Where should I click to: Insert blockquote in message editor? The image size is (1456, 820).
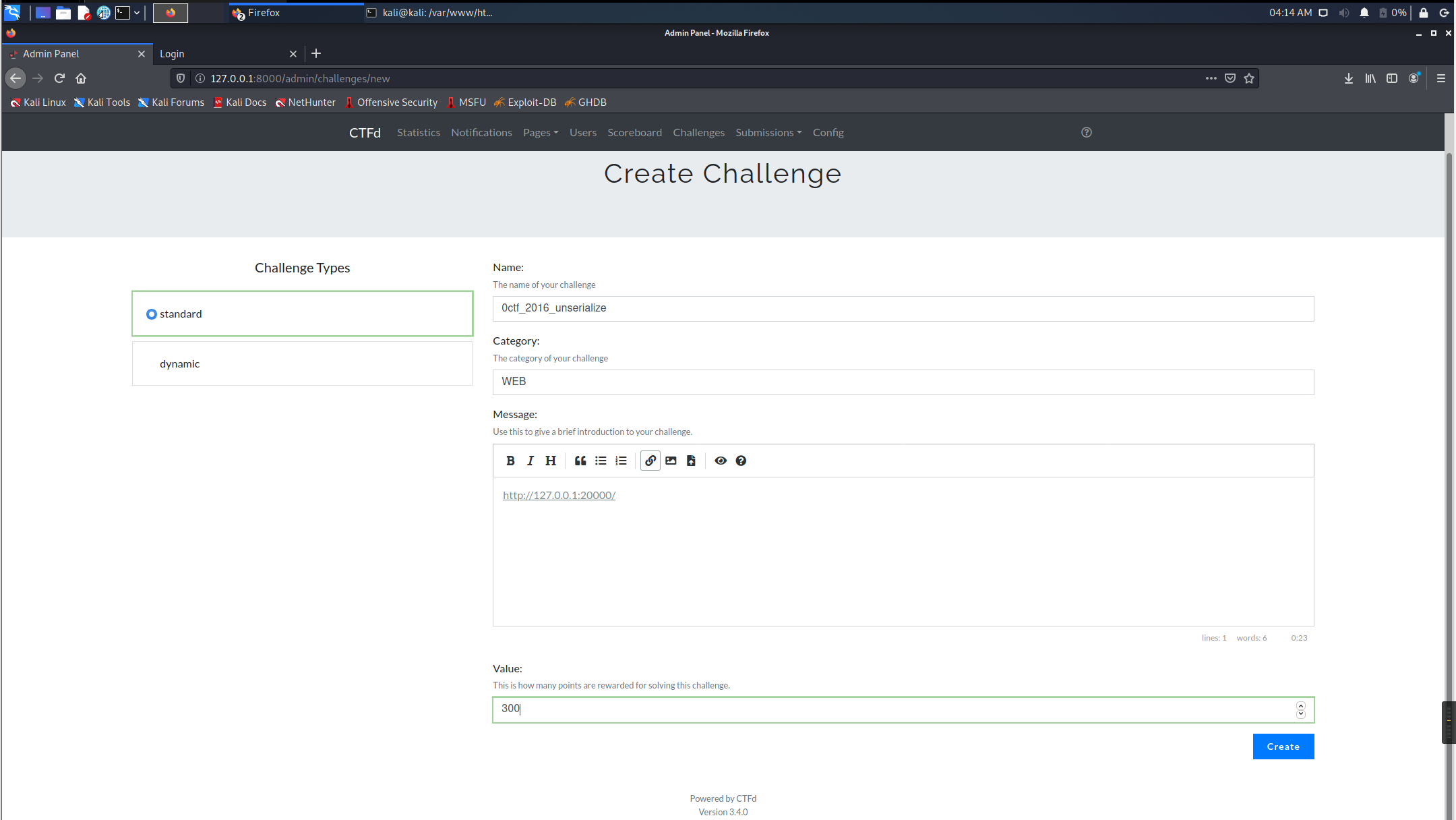[x=580, y=461]
